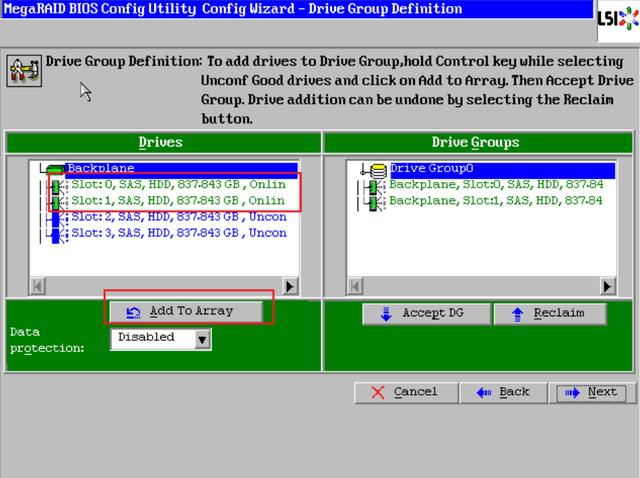The height and width of the screenshot is (478, 640).
Task: Select Slot: 2 SAS HDD Unconfigured drive
Action: pos(179,216)
